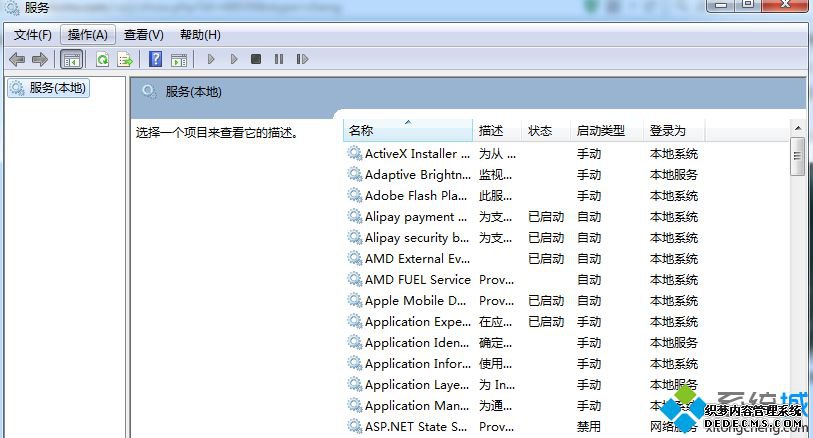813x438 pixels.
Task: Click gear icon beside AMD FUEL Service
Action: (x=355, y=279)
